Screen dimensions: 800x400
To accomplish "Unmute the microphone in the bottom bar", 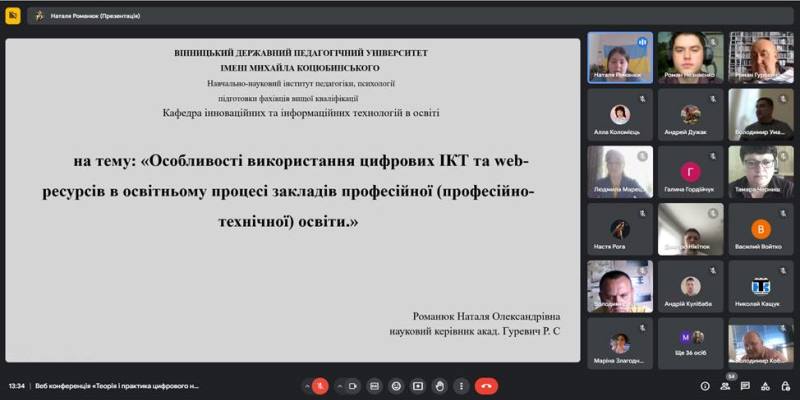I will (320, 386).
